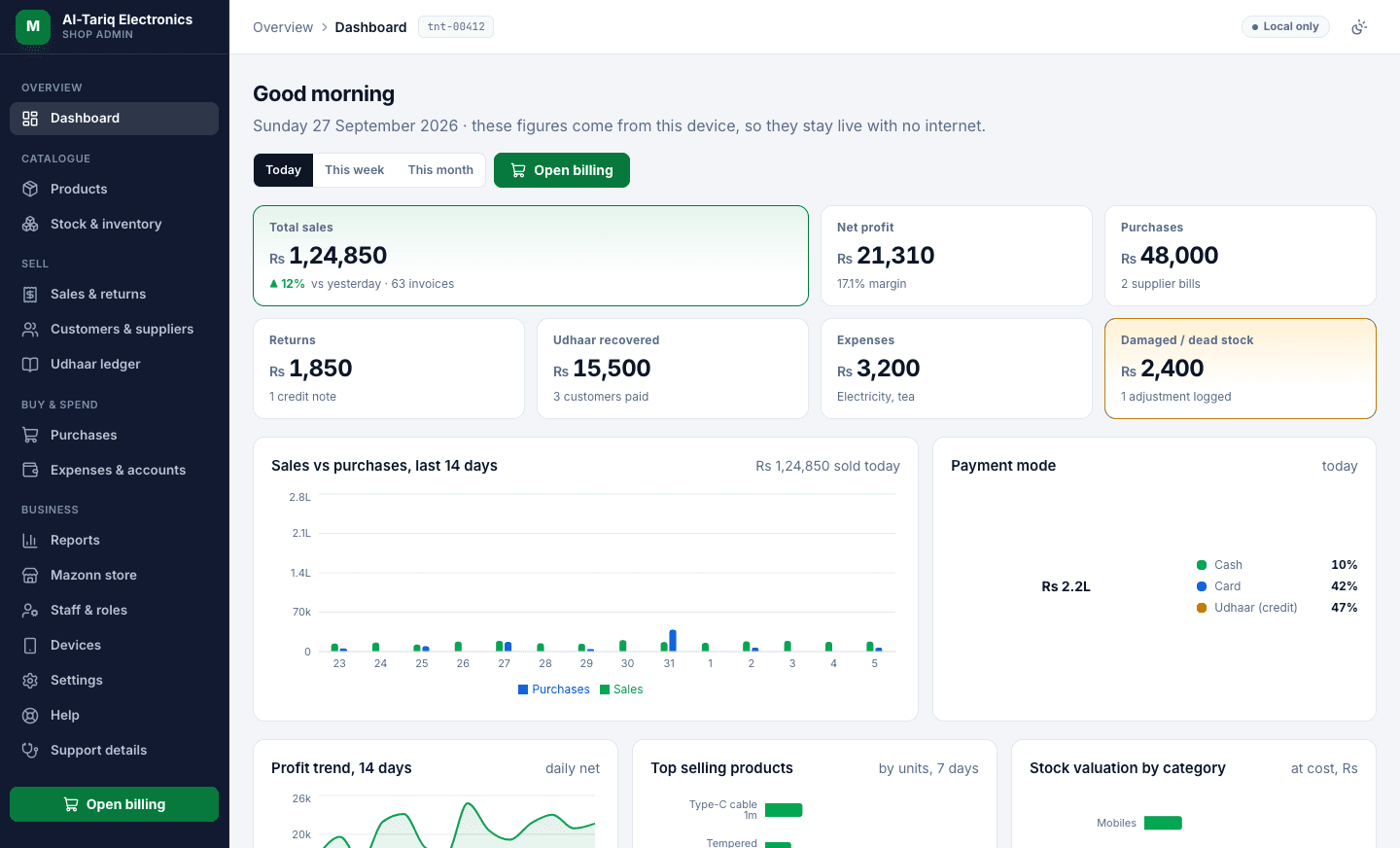Click the Udhaar ledger book icon
The height and width of the screenshot is (848, 1400).
pyautogui.click(x=30, y=364)
